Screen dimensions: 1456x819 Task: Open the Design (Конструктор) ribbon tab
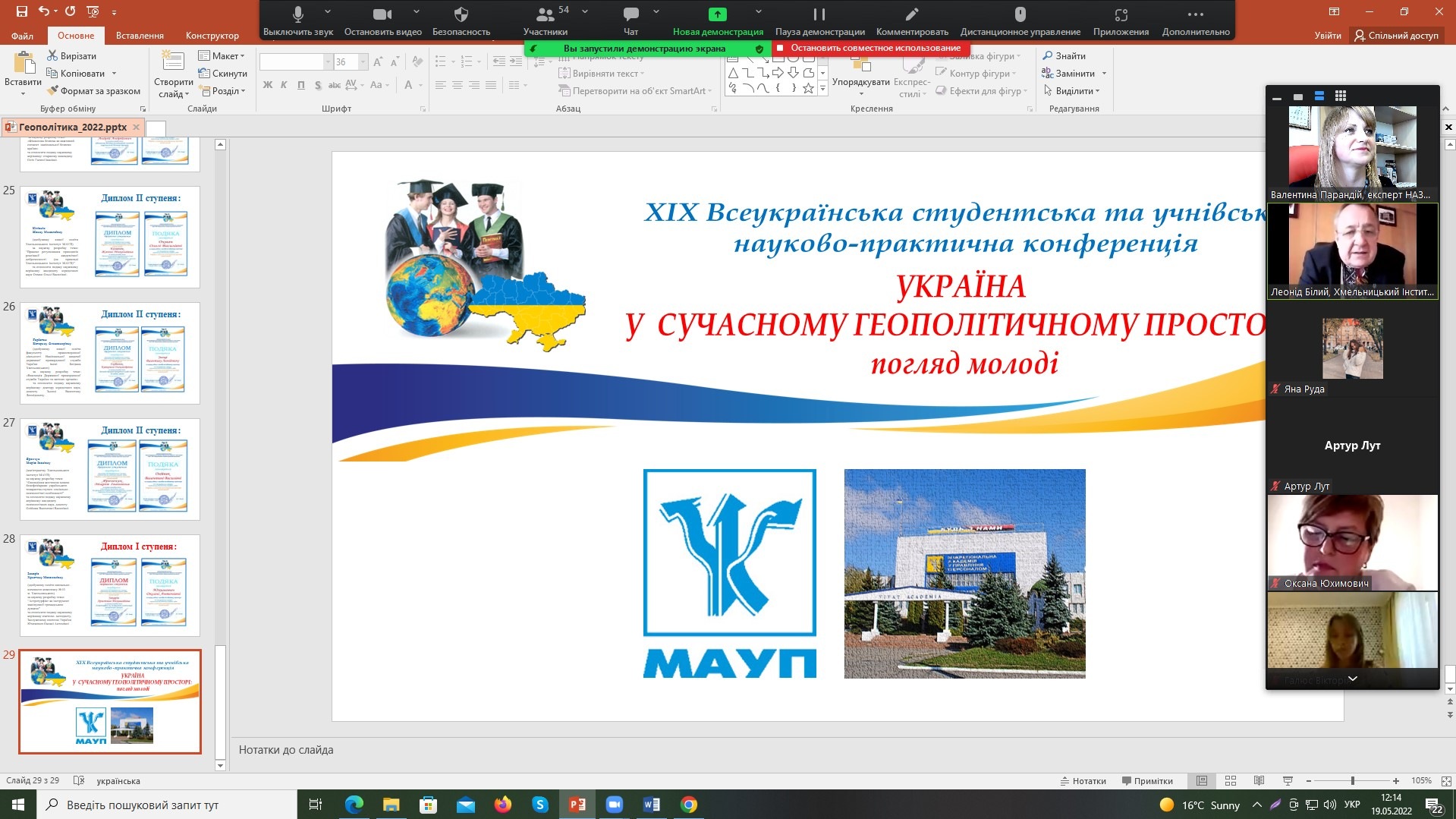212,36
